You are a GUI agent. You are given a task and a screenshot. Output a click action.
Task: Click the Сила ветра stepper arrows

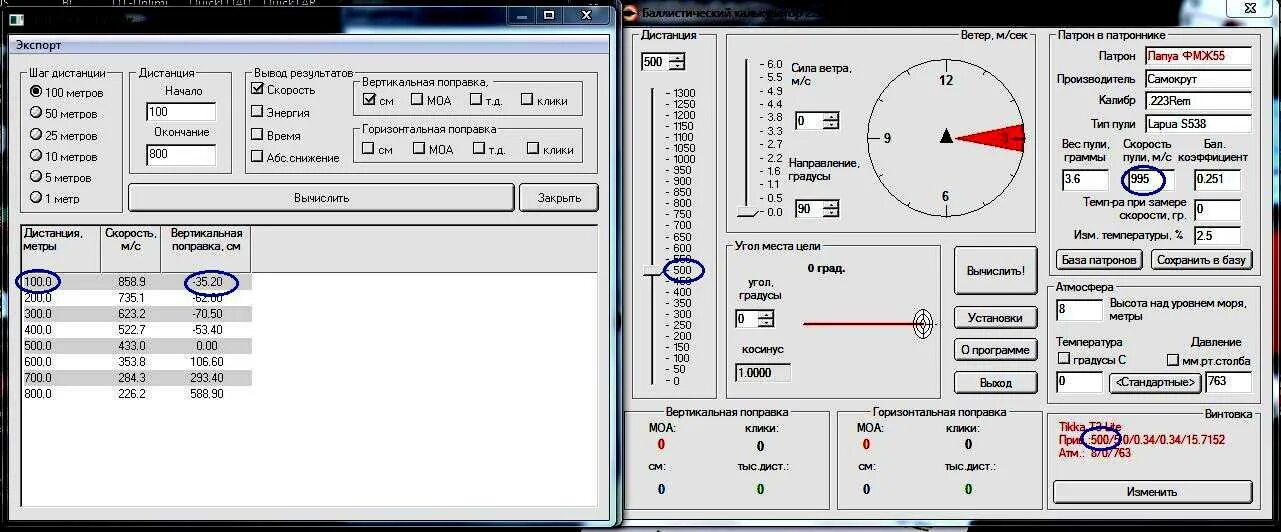pos(831,121)
